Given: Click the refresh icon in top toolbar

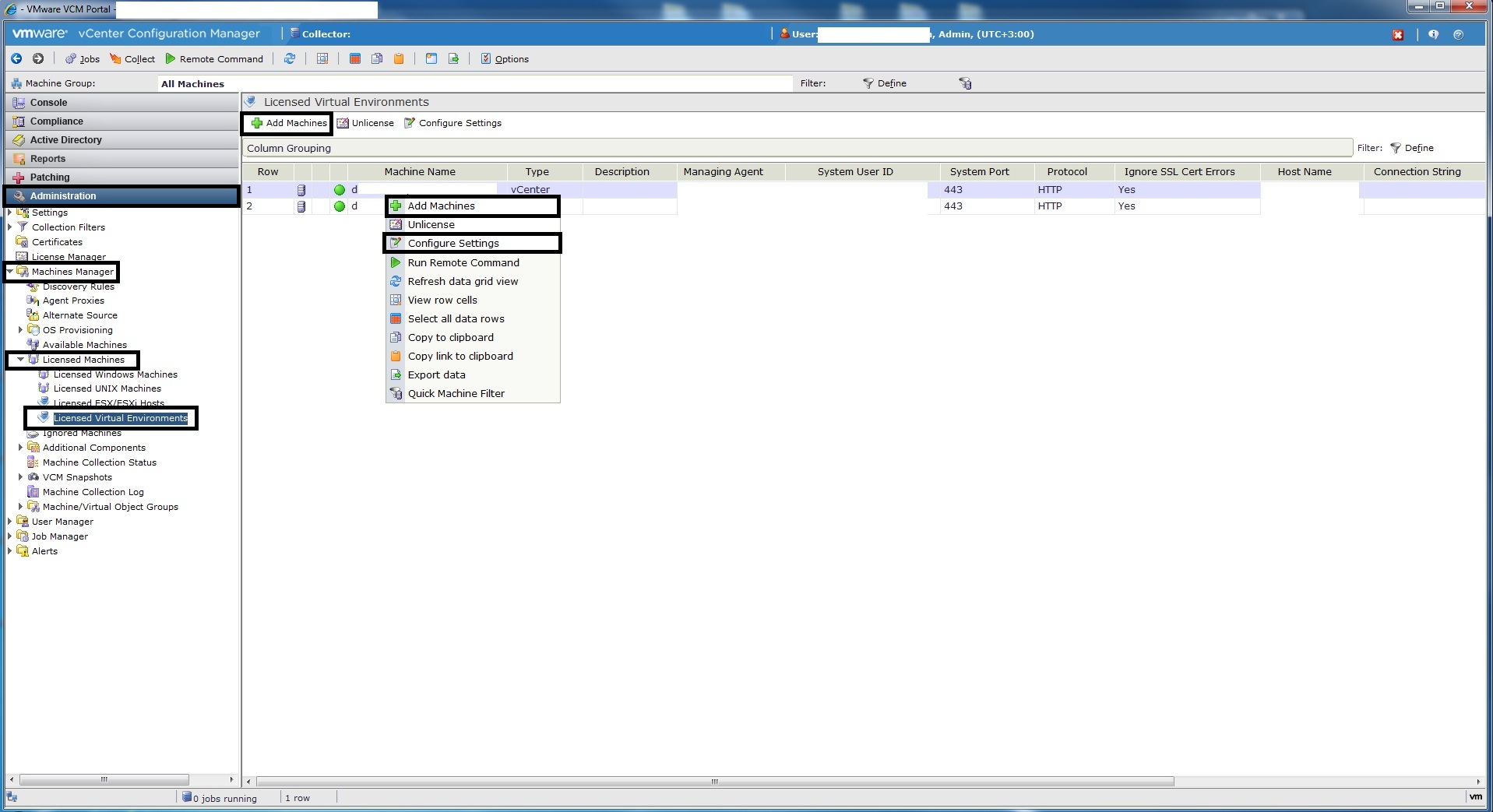Looking at the screenshot, I should [290, 59].
